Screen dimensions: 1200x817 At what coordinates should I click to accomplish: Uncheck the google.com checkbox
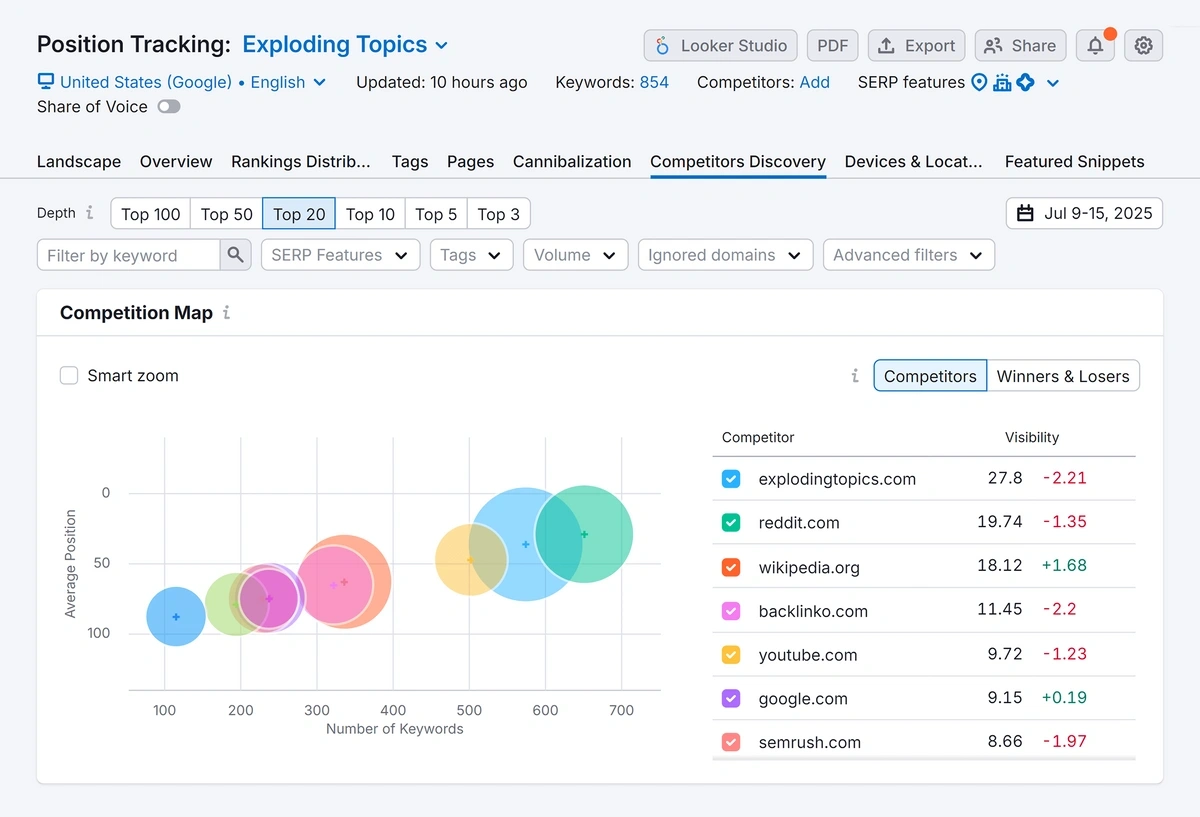[731, 699]
